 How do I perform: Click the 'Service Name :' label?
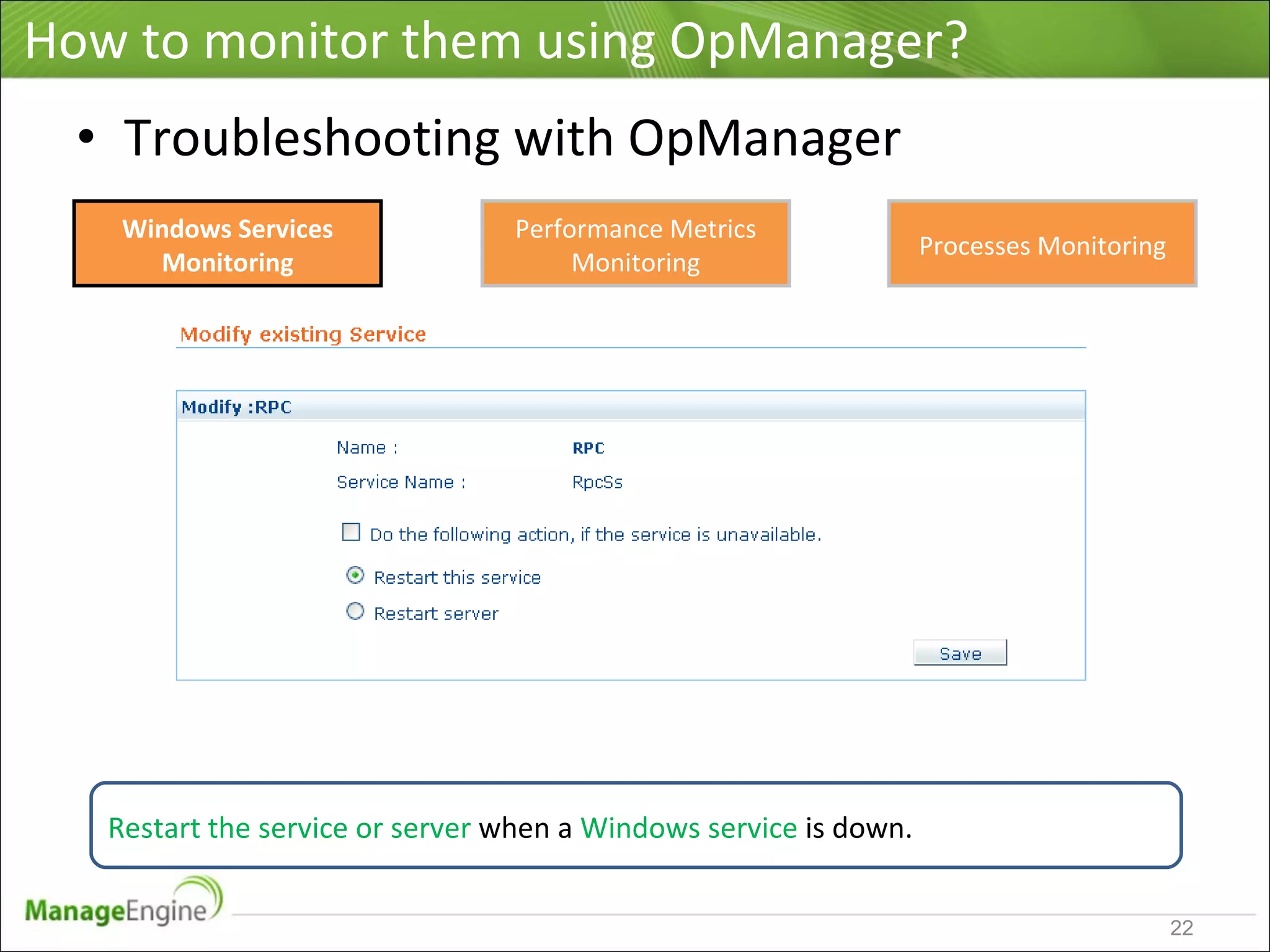(x=401, y=482)
